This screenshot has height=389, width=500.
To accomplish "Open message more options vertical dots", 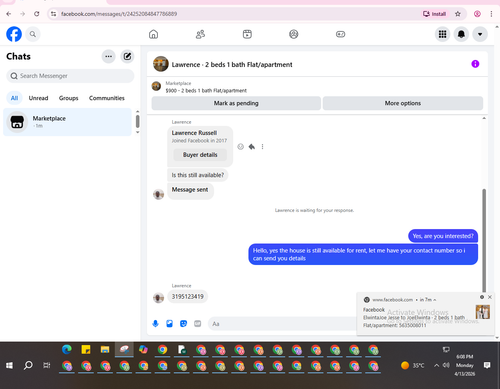I will [262, 147].
